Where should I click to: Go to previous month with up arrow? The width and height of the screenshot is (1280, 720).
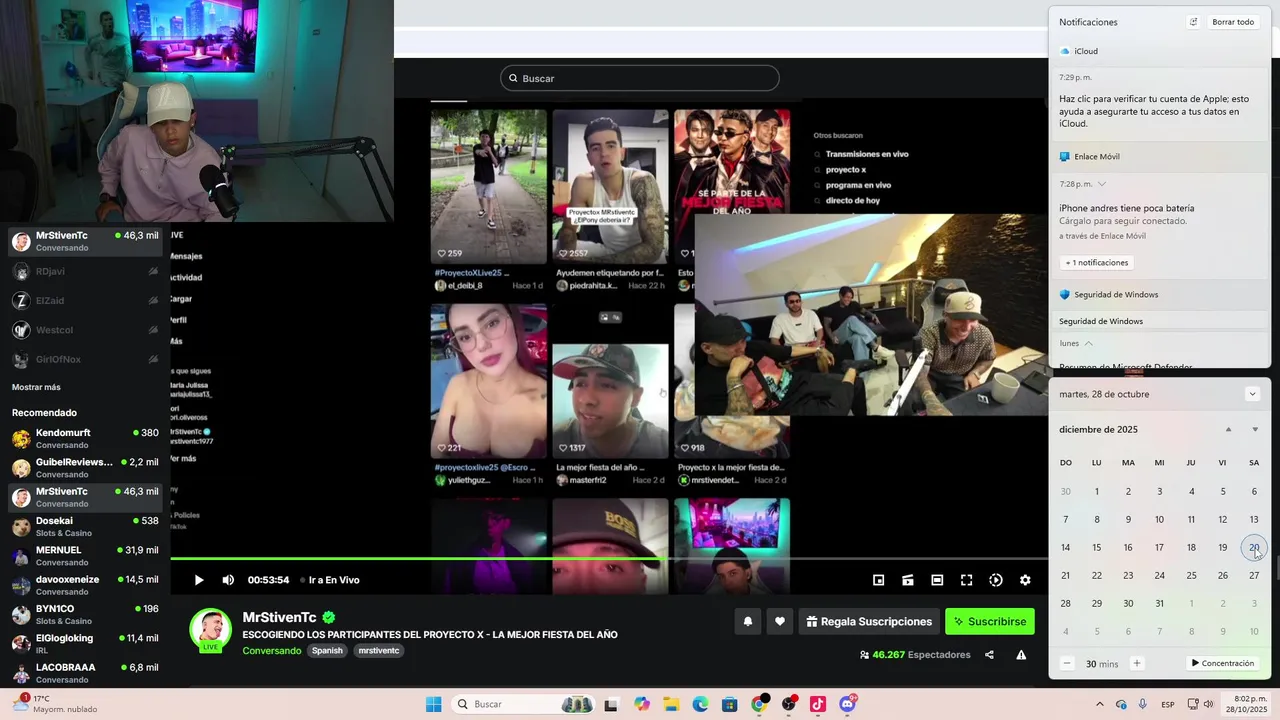pyautogui.click(x=1229, y=429)
